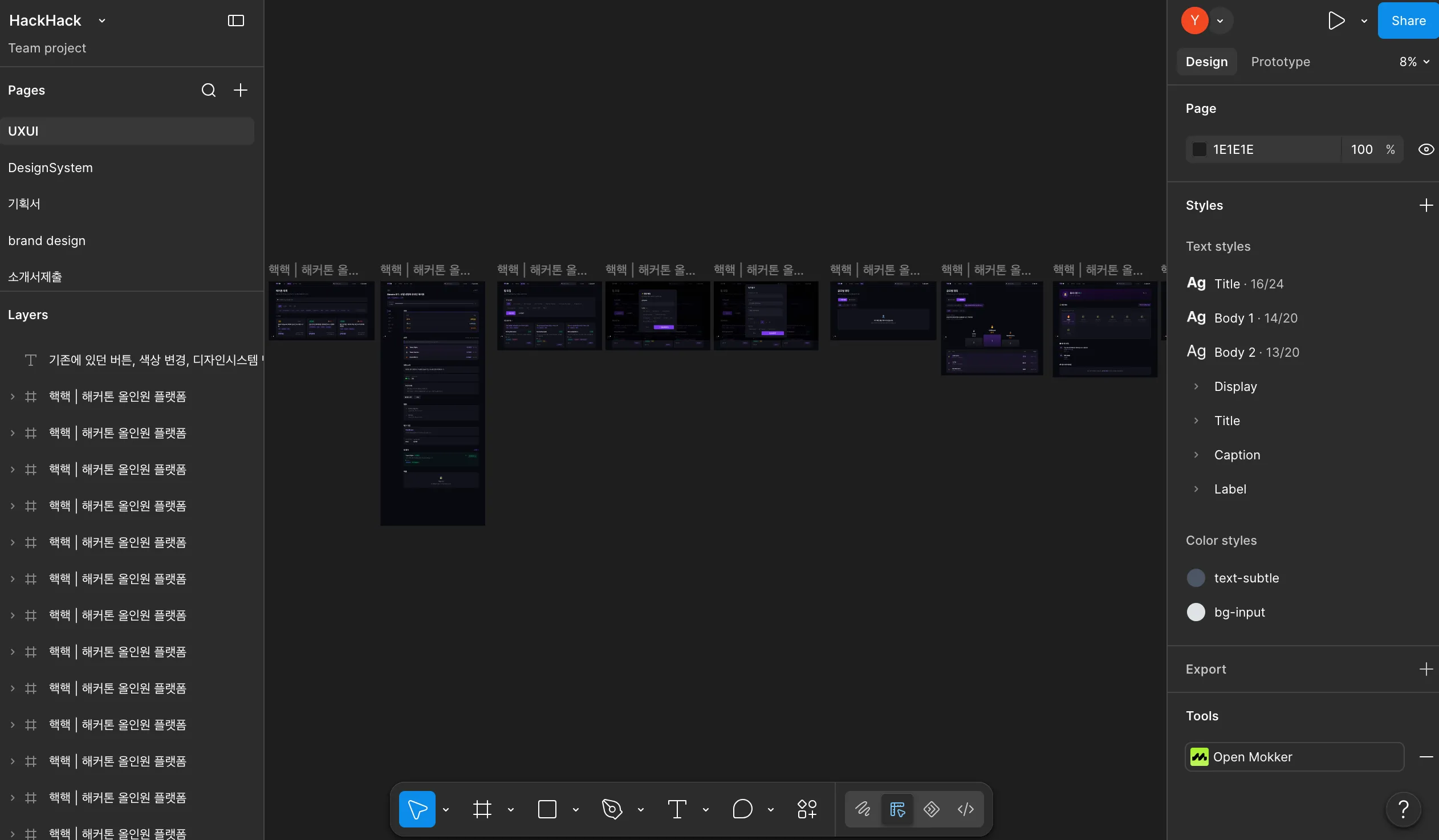Click the Open Mokker button
Image resolution: width=1439 pixels, height=840 pixels.
coord(1295,757)
